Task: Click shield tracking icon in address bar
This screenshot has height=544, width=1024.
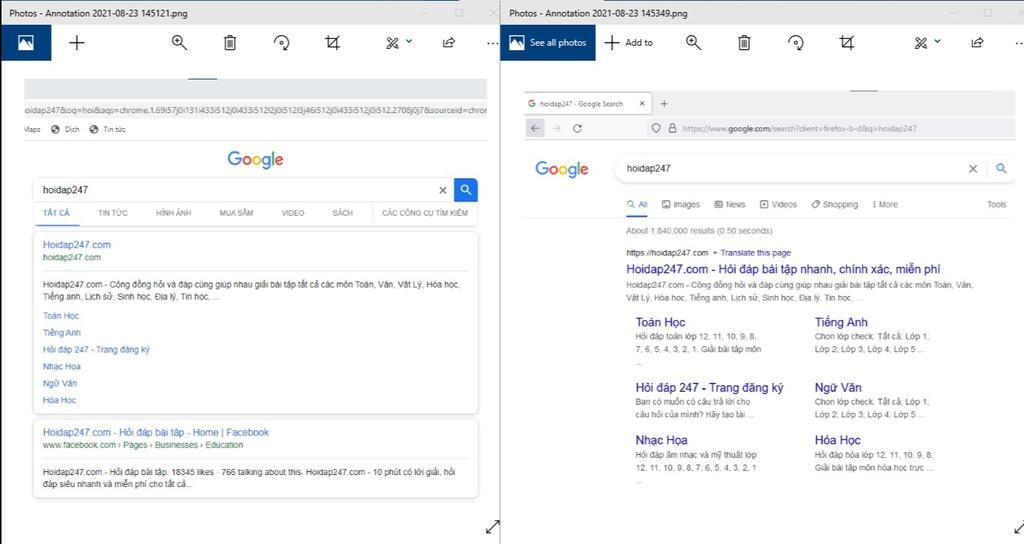Action: coord(656,129)
